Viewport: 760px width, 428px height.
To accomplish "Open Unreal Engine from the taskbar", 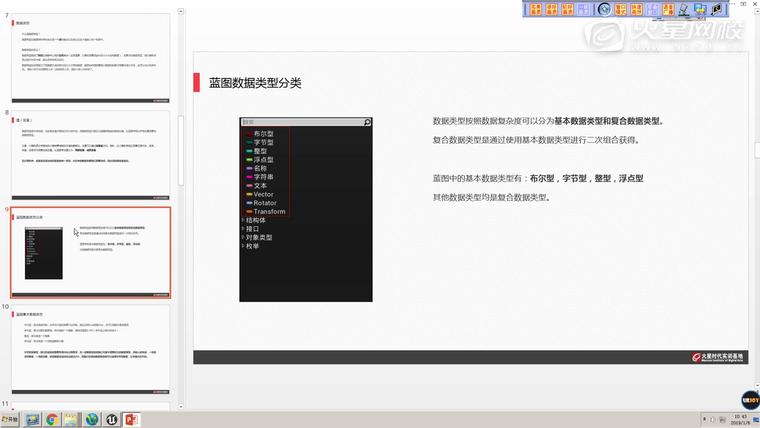I will coord(112,419).
